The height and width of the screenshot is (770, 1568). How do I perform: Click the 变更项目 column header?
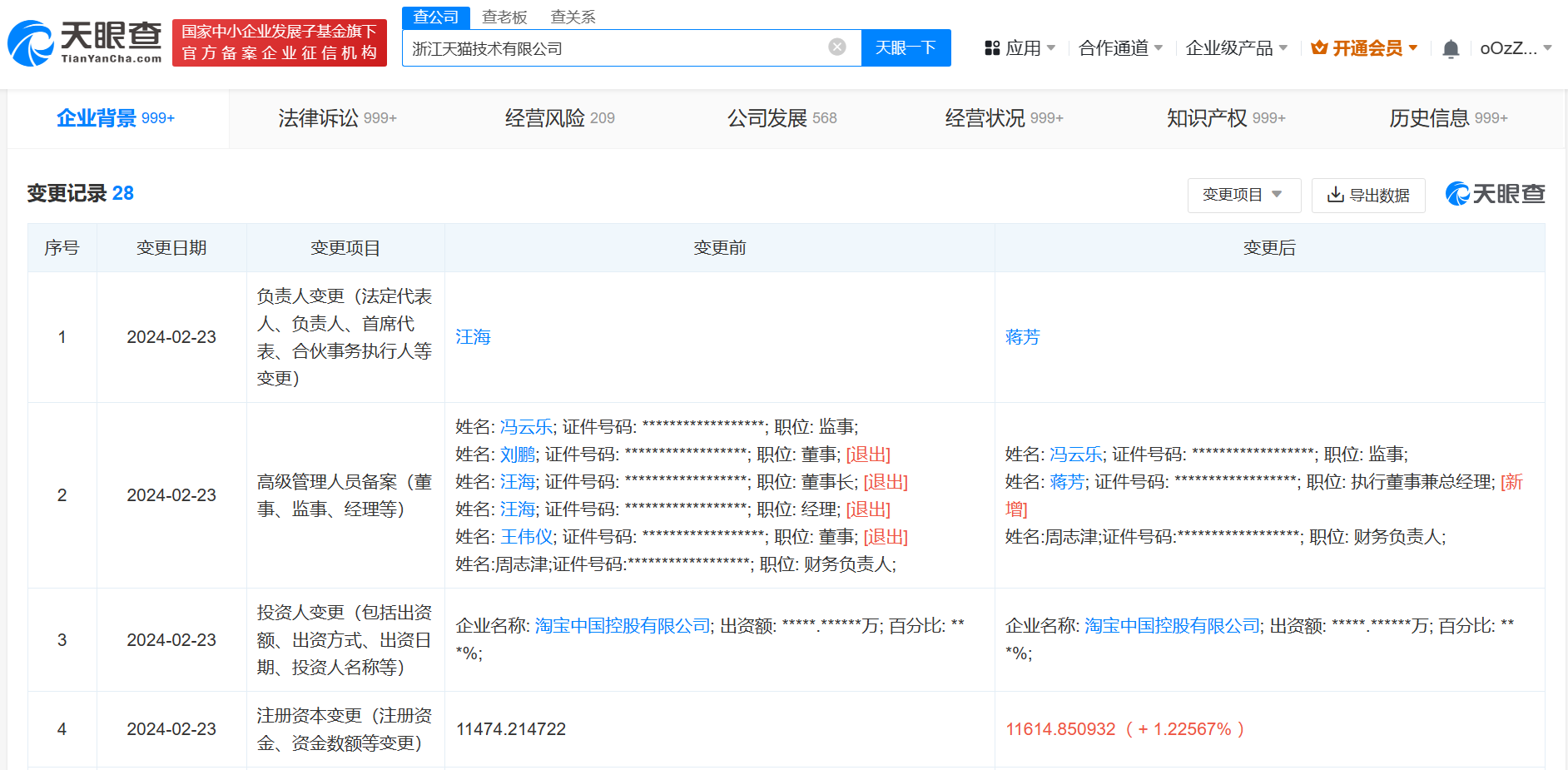point(345,248)
